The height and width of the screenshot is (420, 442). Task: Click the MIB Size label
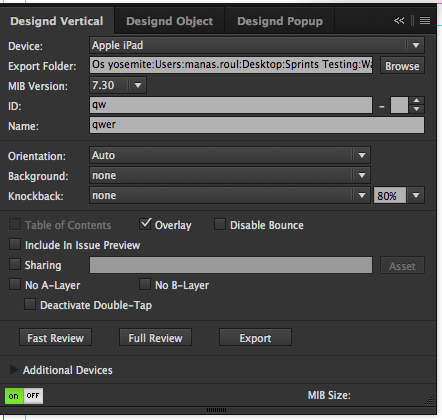point(329,395)
